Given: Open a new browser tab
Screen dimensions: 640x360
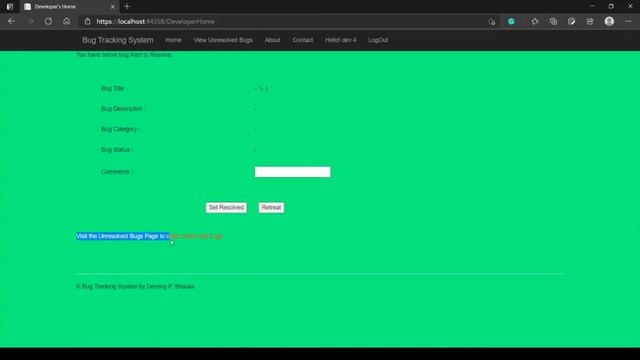Looking at the screenshot, I should pyautogui.click(x=127, y=7).
